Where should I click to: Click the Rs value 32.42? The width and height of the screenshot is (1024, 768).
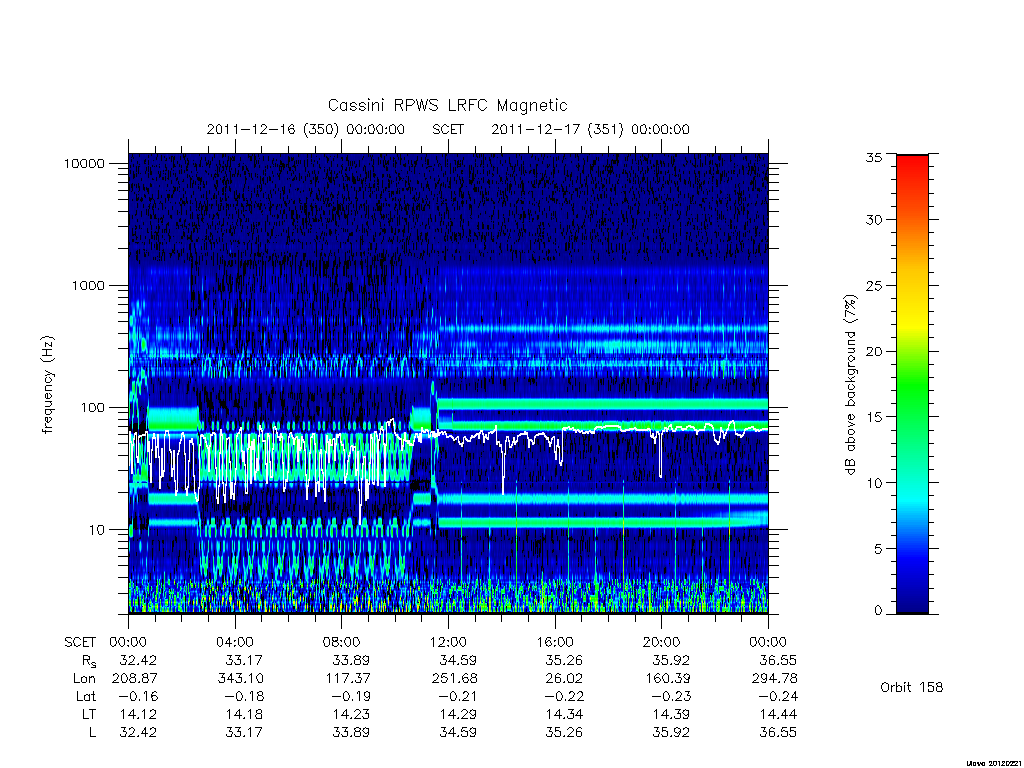pyautogui.click(x=138, y=660)
